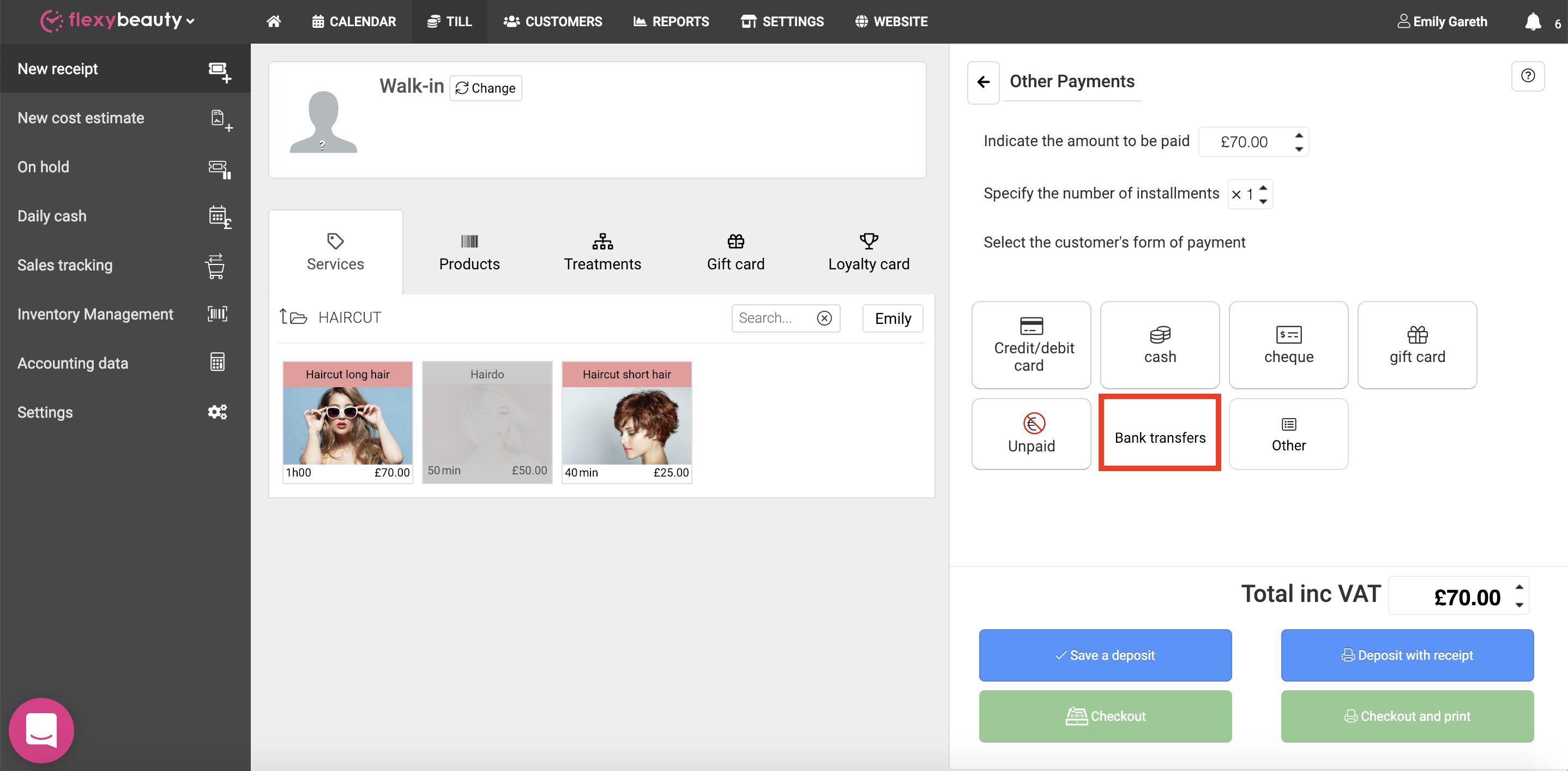Open the CALENDAR menu
The height and width of the screenshot is (771, 1568).
tap(354, 21)
